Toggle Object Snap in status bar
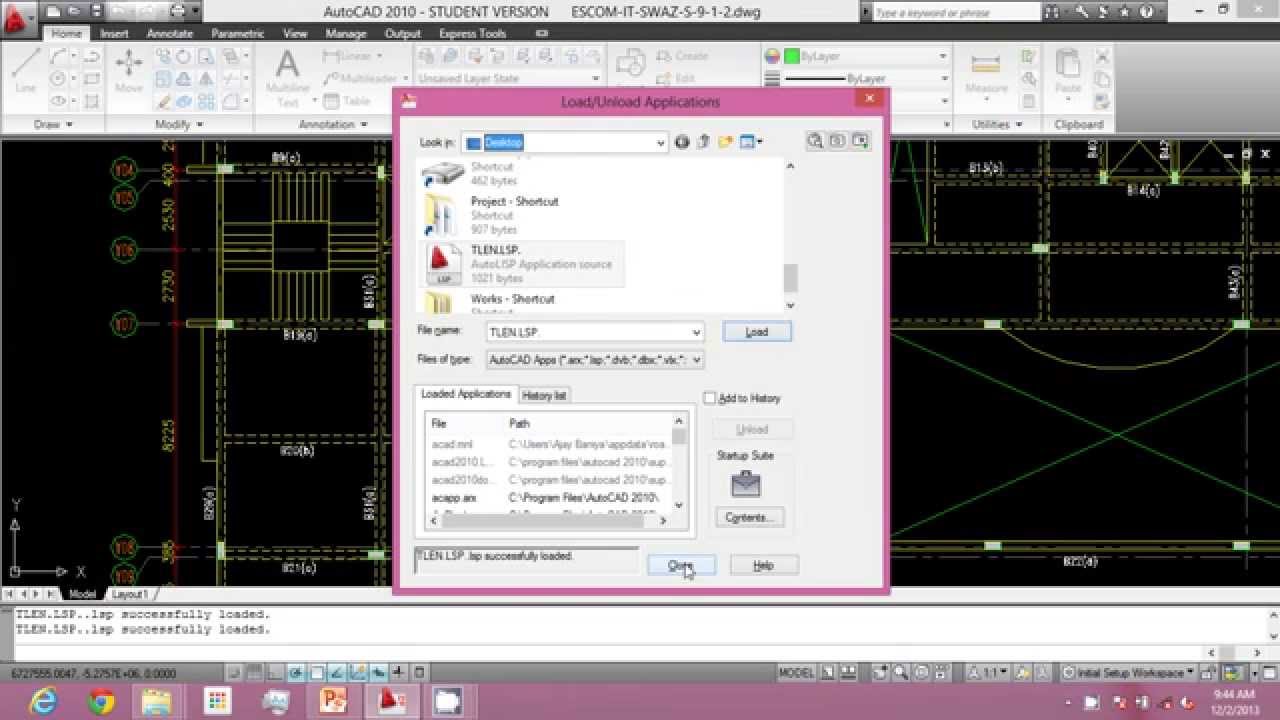The width and height of the screenshot is (1280, 720). click(x=317, y=673)
